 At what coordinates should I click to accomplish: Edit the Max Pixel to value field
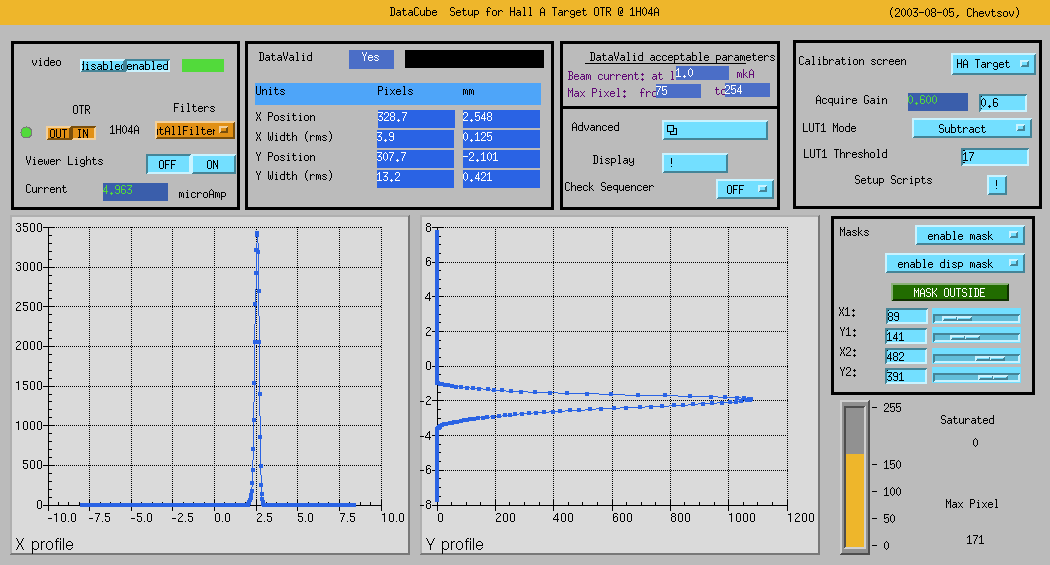click(747, 90)
